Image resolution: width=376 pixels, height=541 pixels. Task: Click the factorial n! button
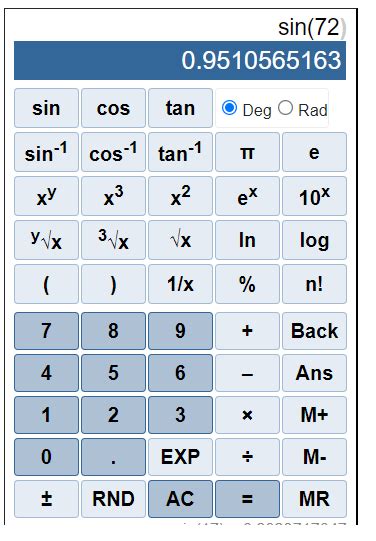[x=314, y=284]
